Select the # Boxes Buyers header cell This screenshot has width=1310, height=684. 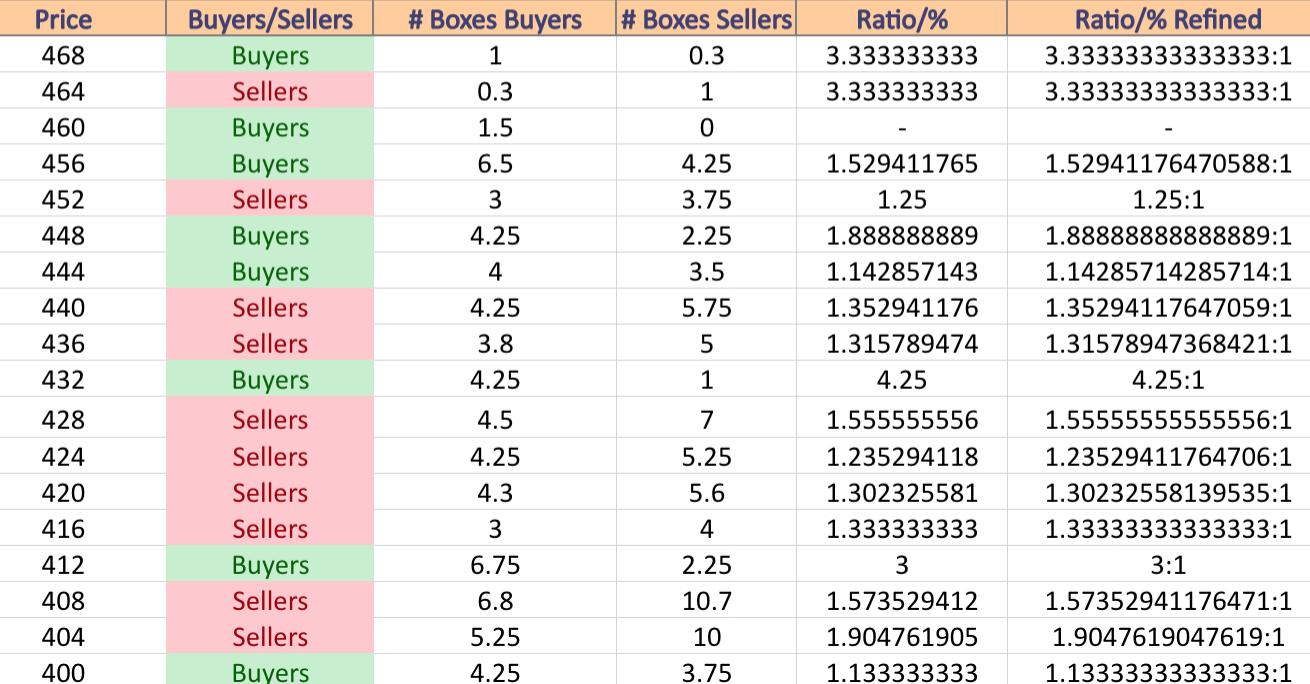pyautogui.click(x=495, y=19)
